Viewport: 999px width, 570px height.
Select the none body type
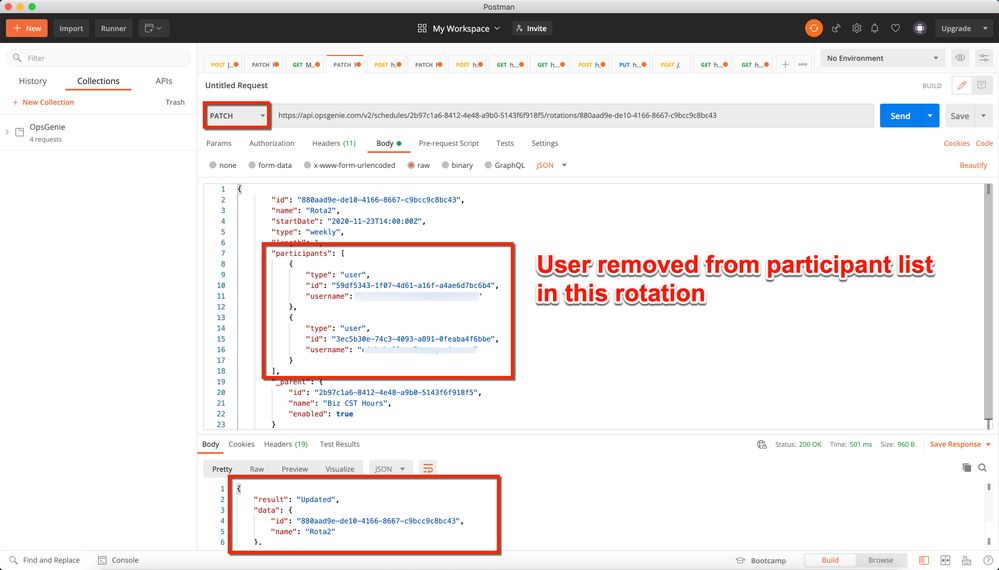tap(213, 165)
